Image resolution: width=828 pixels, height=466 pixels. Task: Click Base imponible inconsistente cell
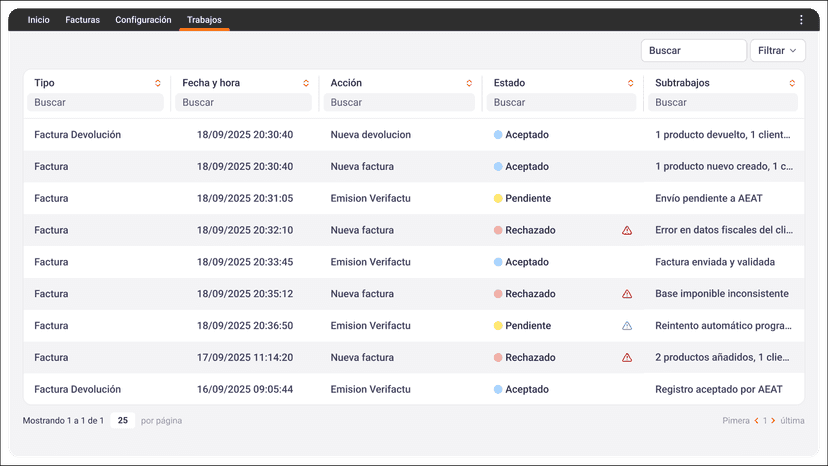(x=722, y=294)
